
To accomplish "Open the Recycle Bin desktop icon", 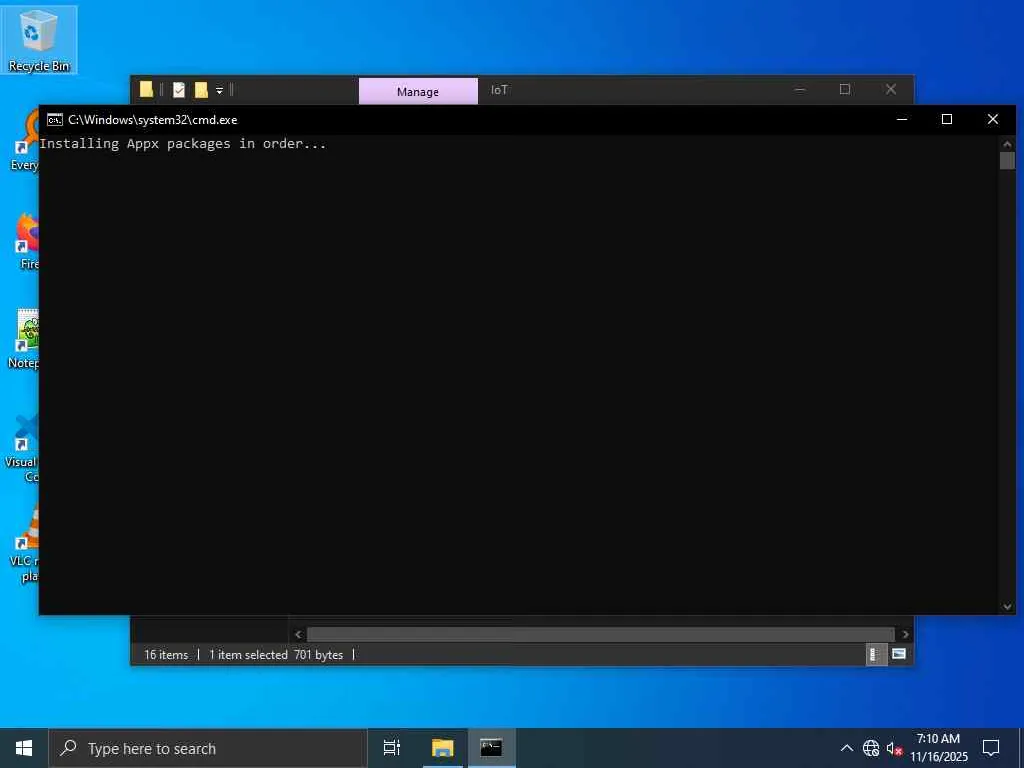I will (x=39, y=39).
